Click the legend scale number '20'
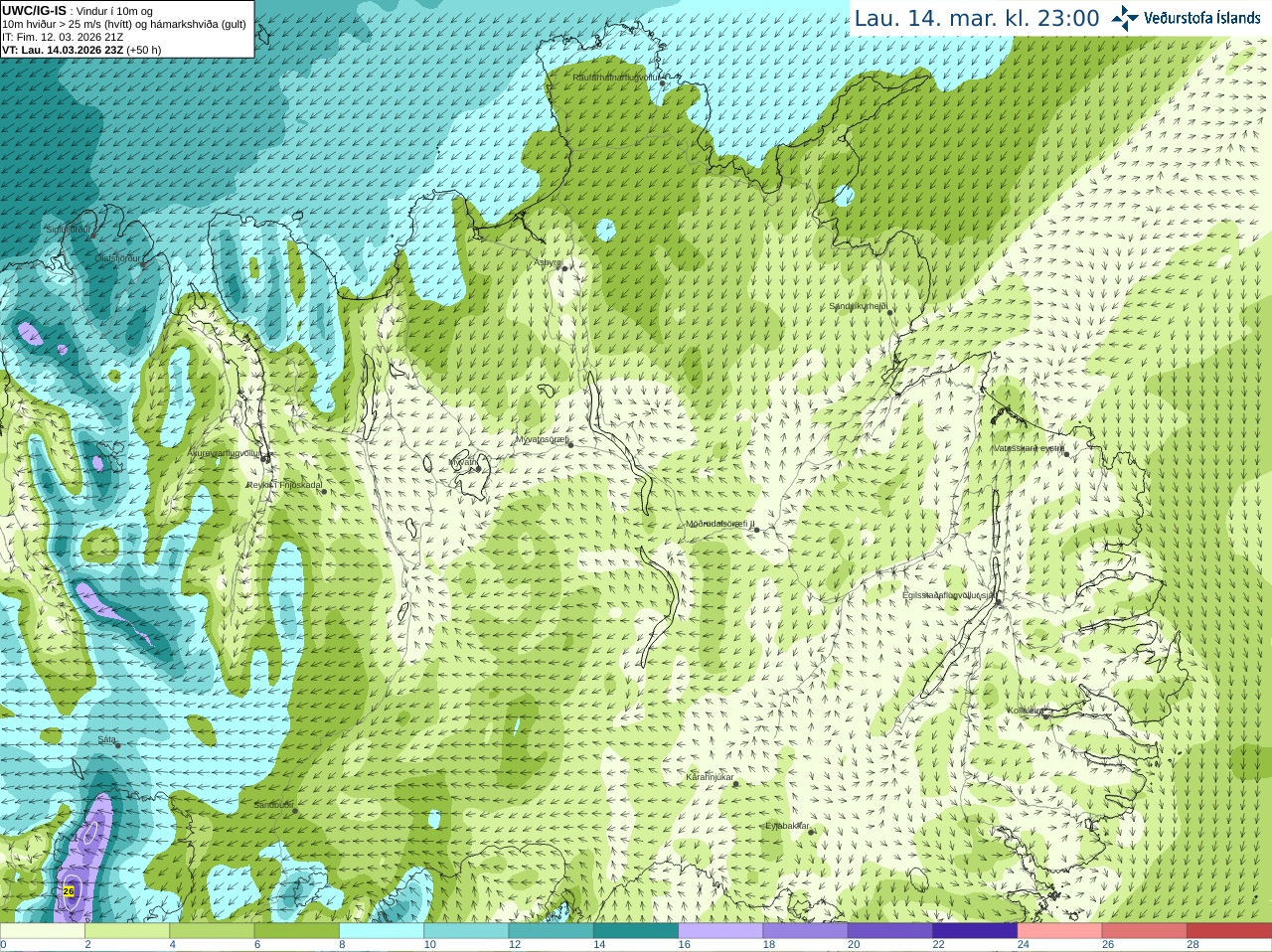The width and height of the screenshot is (1272, 952). 854,945
